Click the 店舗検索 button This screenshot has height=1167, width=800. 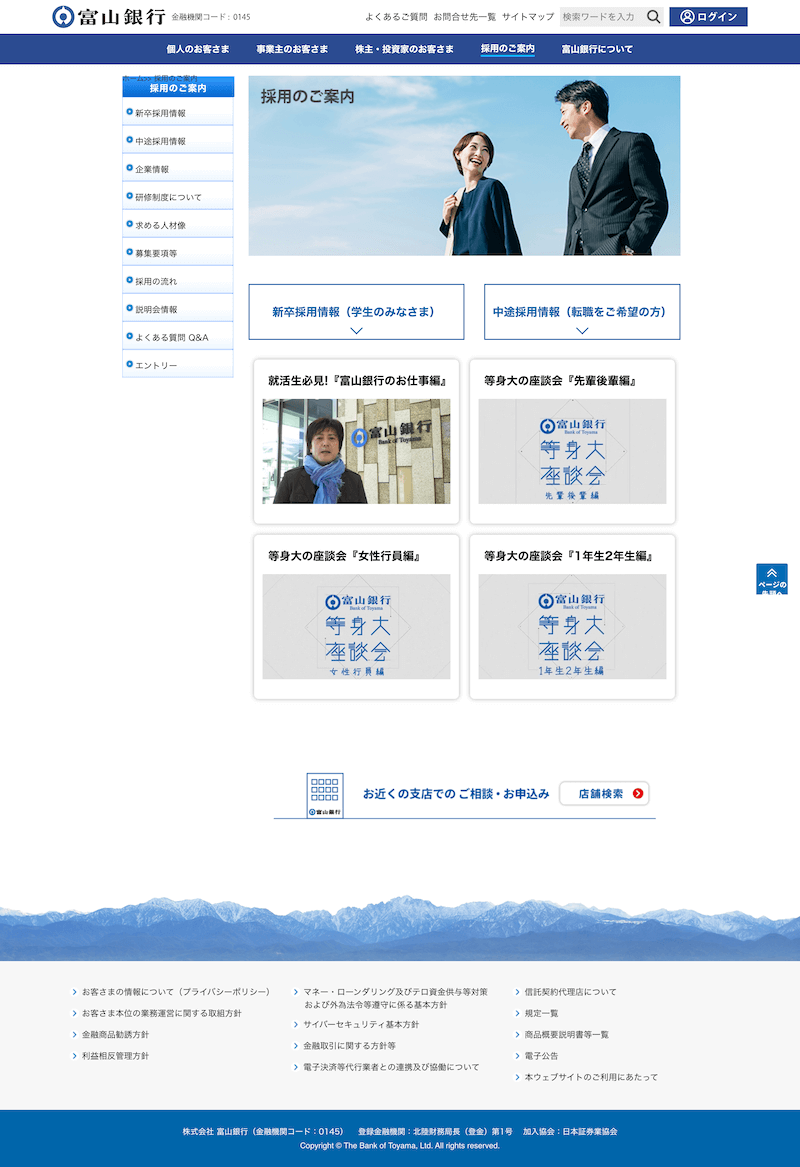[604, 793]
